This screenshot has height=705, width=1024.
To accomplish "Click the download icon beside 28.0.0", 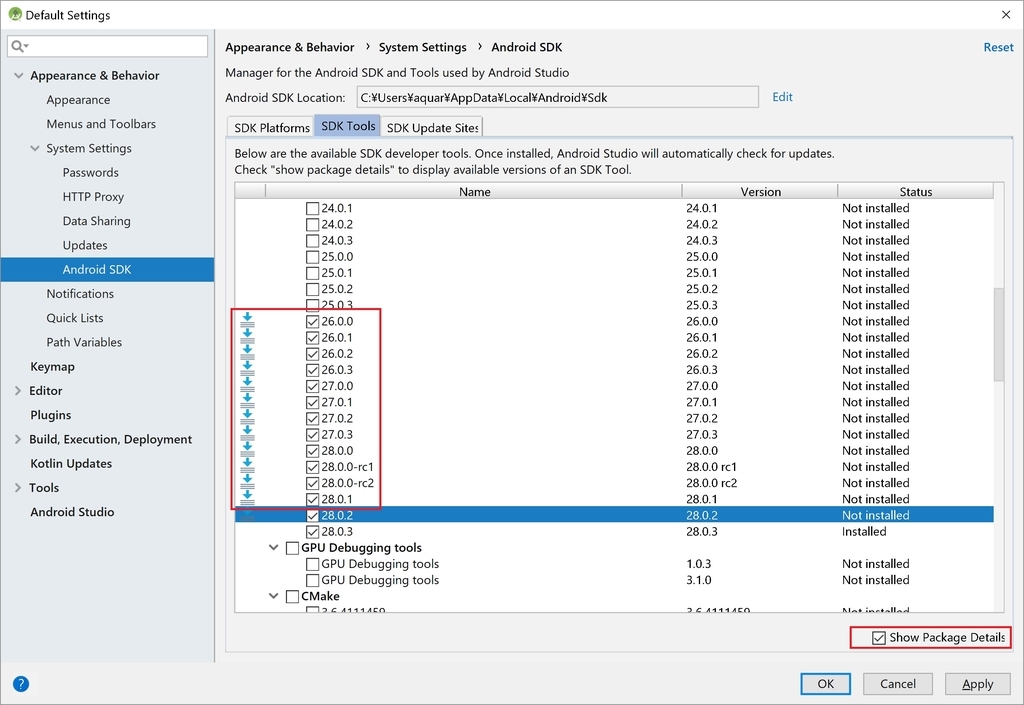I will (x=248, y=449).
